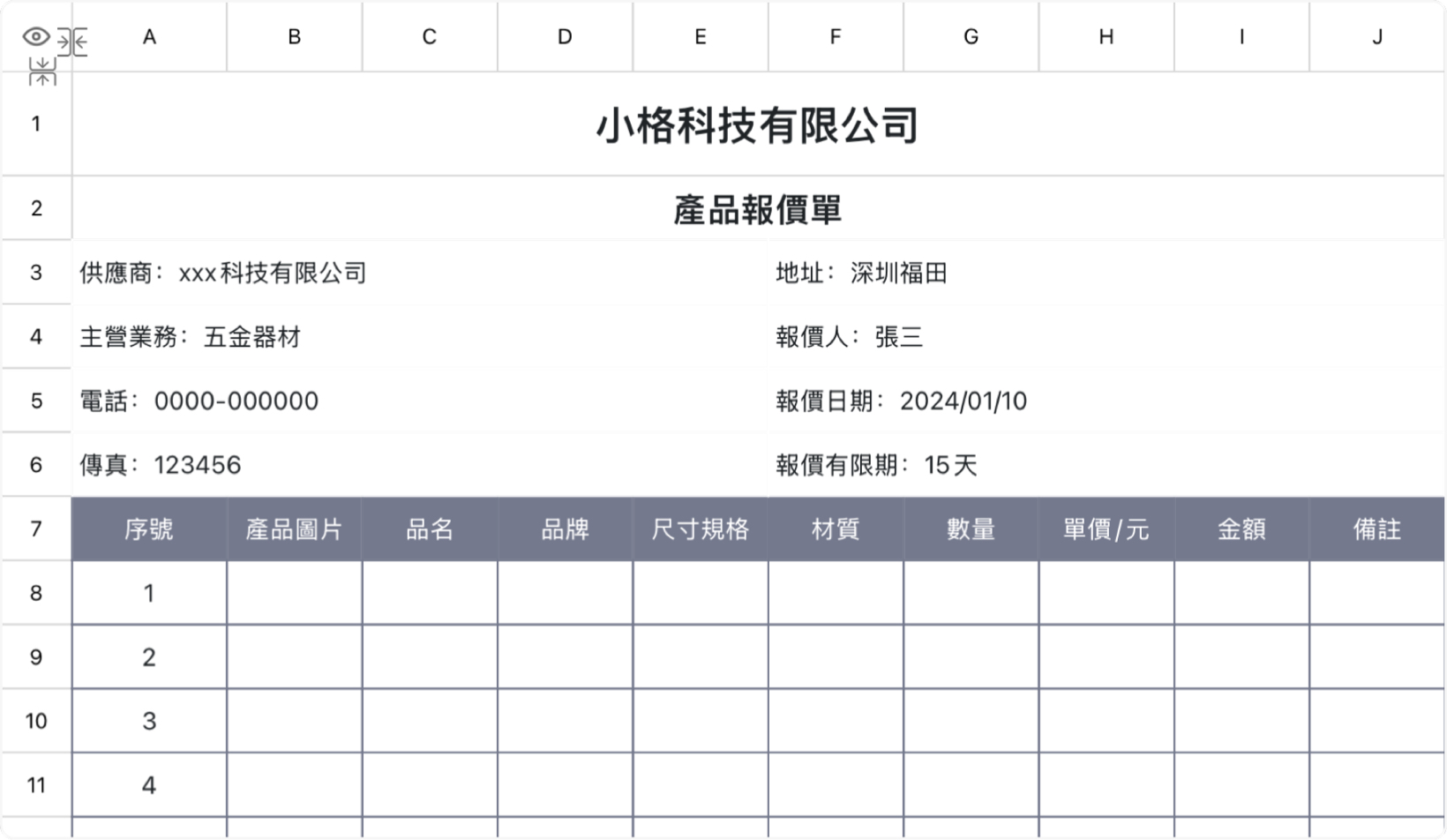The height and width of the screenshot is (840, 1447).
Task: Select row 11 header
Action: (36, 785)
